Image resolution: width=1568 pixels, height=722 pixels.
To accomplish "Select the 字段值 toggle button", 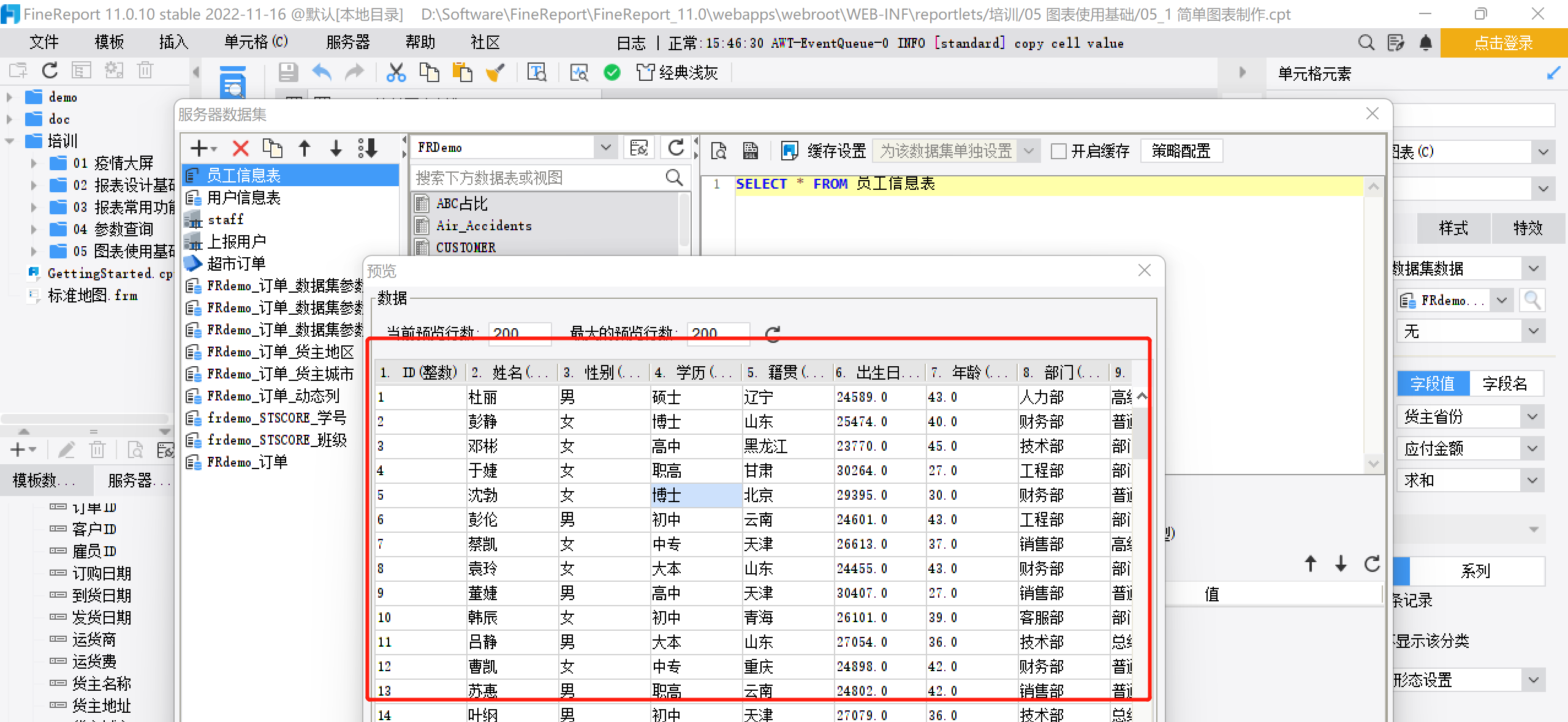I will [1433, 383].
